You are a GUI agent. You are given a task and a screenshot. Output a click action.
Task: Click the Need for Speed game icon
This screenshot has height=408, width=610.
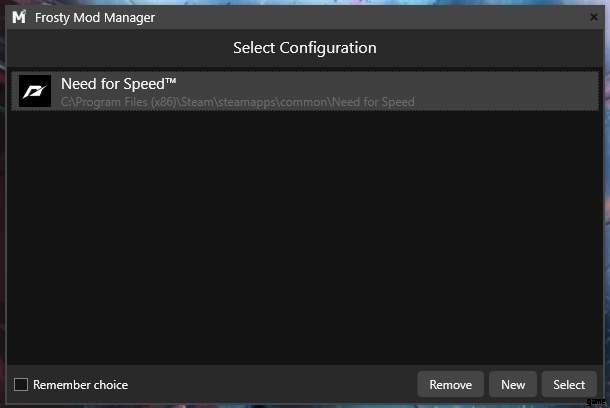[x=35, y=91]
